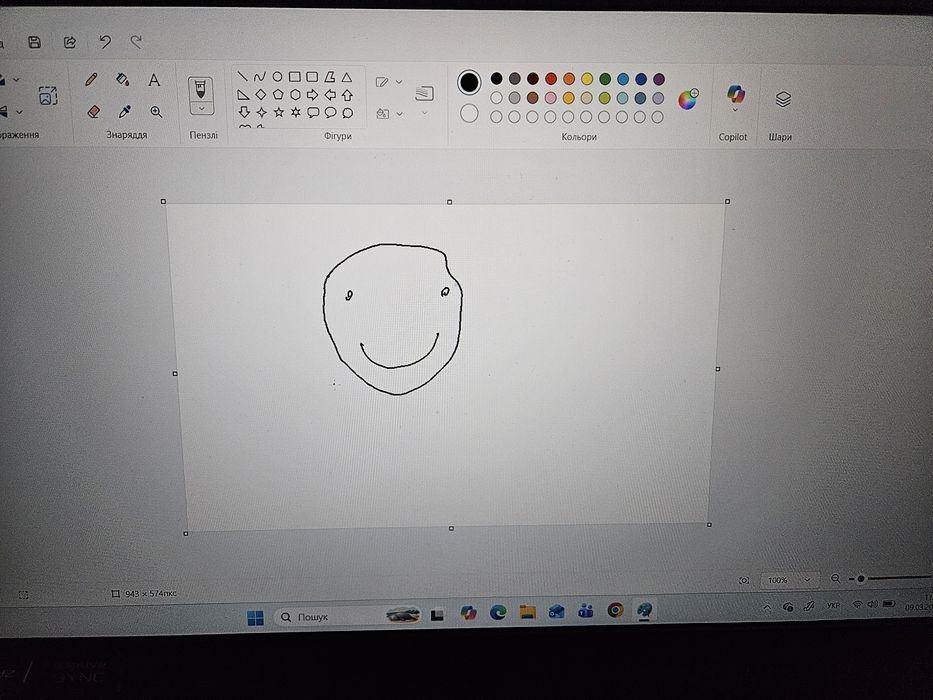Open the Windows Start menu

click(255, 618)
